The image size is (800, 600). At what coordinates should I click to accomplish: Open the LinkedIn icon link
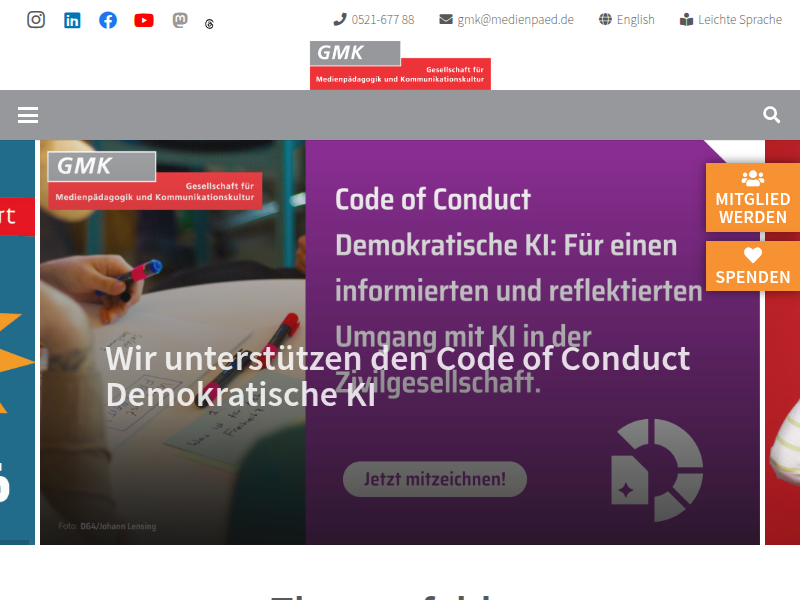click(x=72, y=20)
